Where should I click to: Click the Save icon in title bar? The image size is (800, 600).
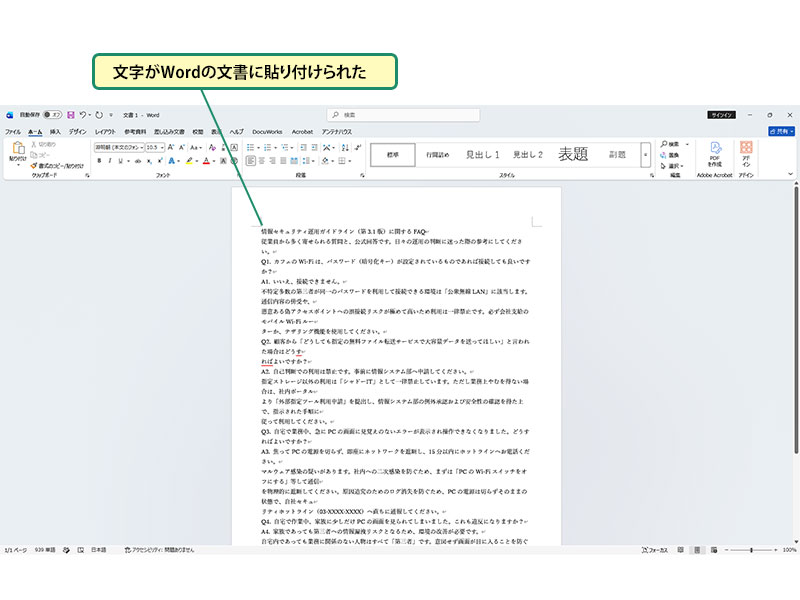pyautogui.click(x=71, y=115)
